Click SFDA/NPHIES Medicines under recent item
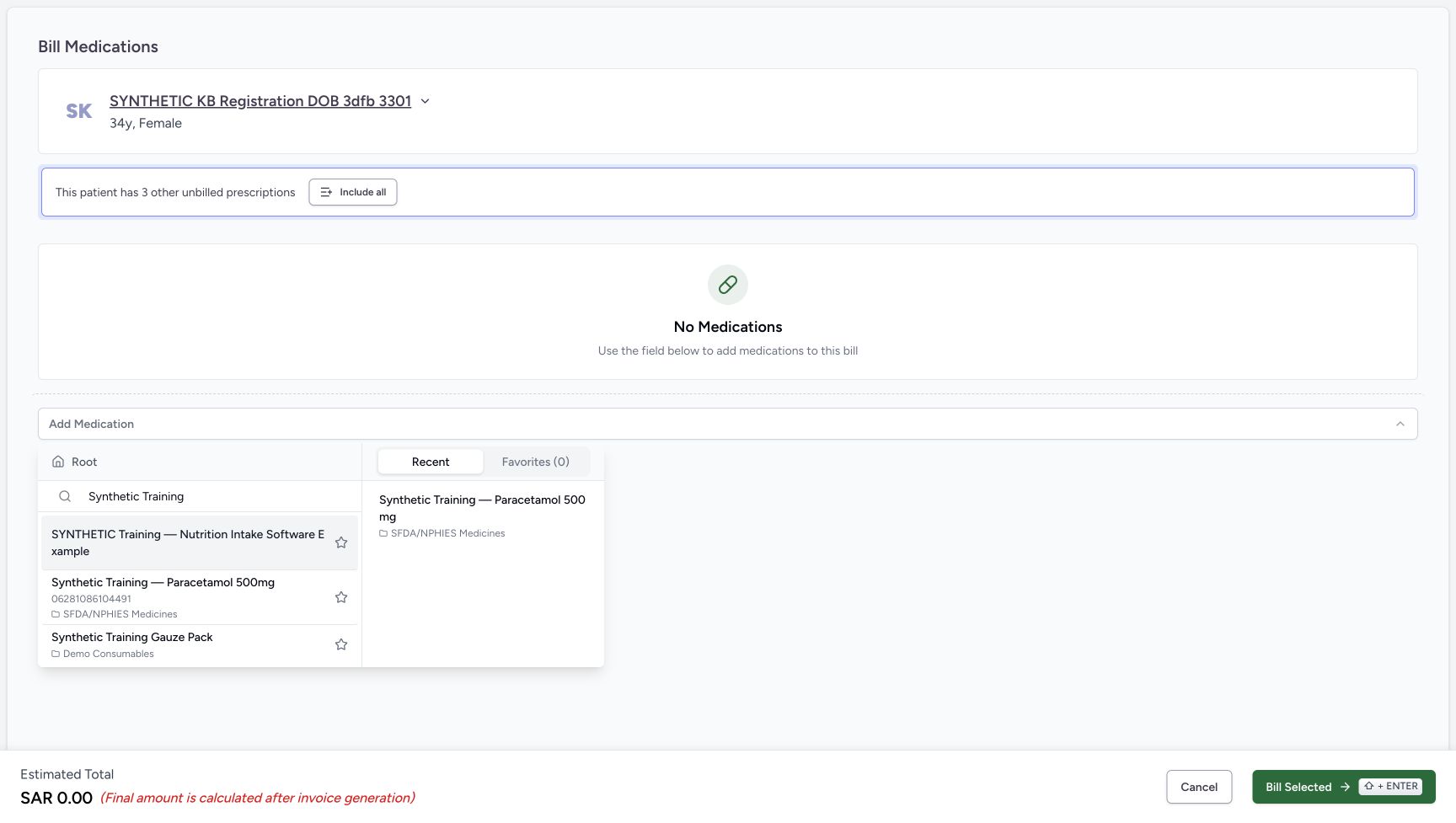 tap(447, 533)
